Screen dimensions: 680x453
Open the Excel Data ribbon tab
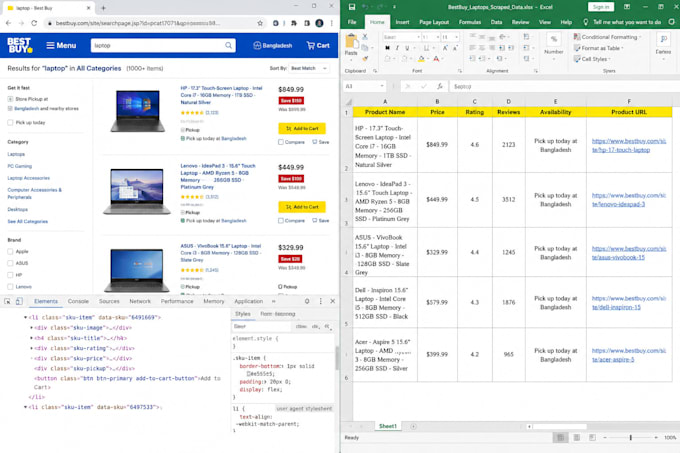tap(497, 22)
